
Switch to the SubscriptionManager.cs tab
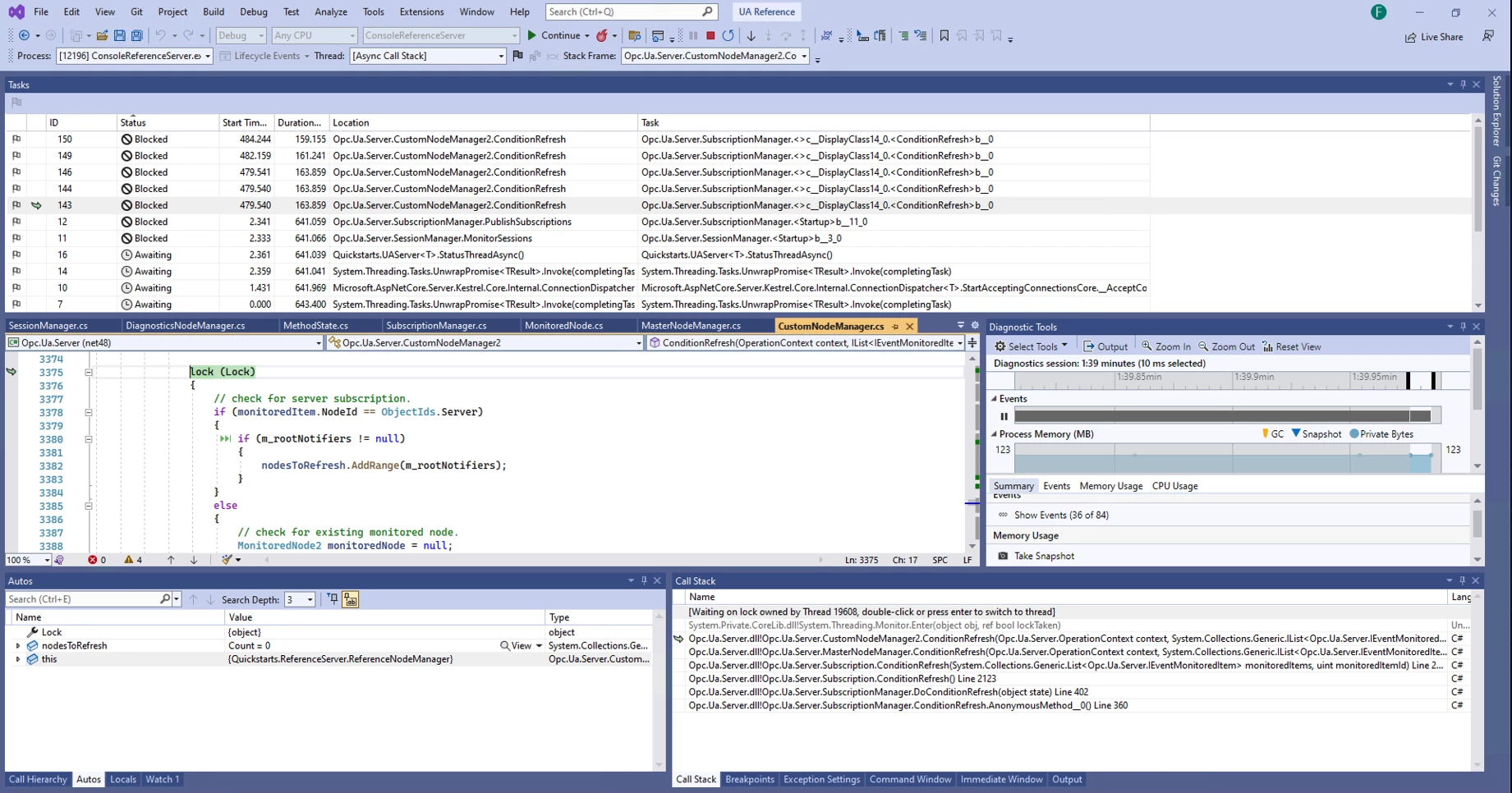tap(436, 326)
